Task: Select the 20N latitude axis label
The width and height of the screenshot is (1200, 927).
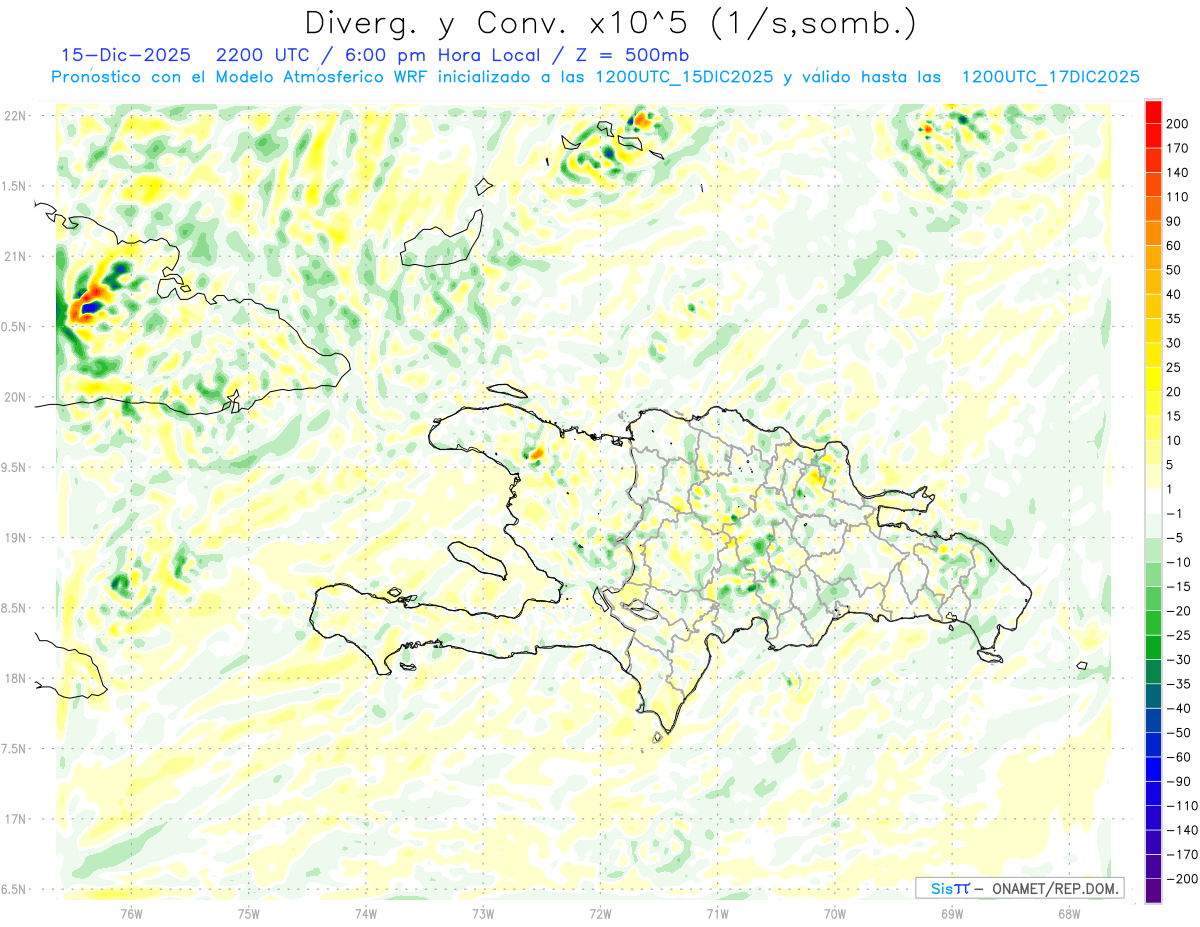Action: pyautogui.click(x=16, y=397)
